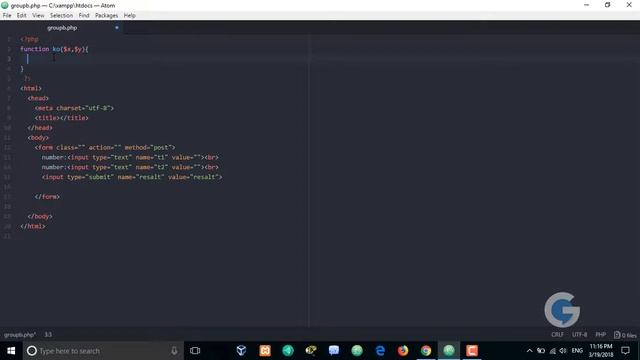Click line number 3 in gutter

[x=9, y=59]
